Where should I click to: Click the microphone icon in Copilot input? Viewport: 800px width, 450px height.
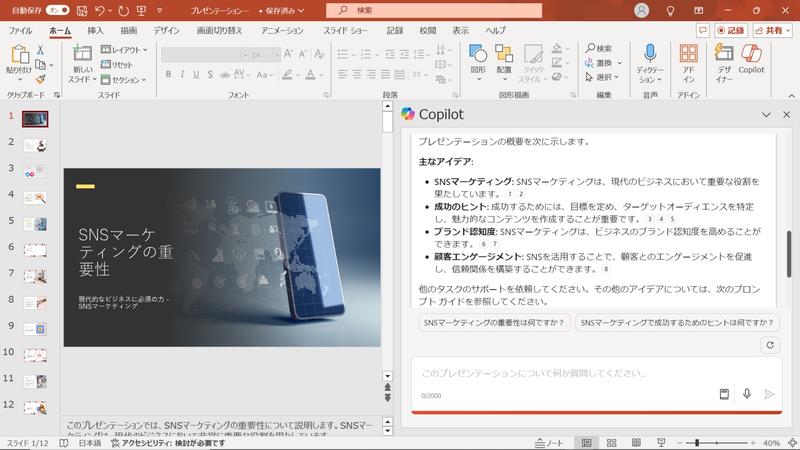coord(746,394)
